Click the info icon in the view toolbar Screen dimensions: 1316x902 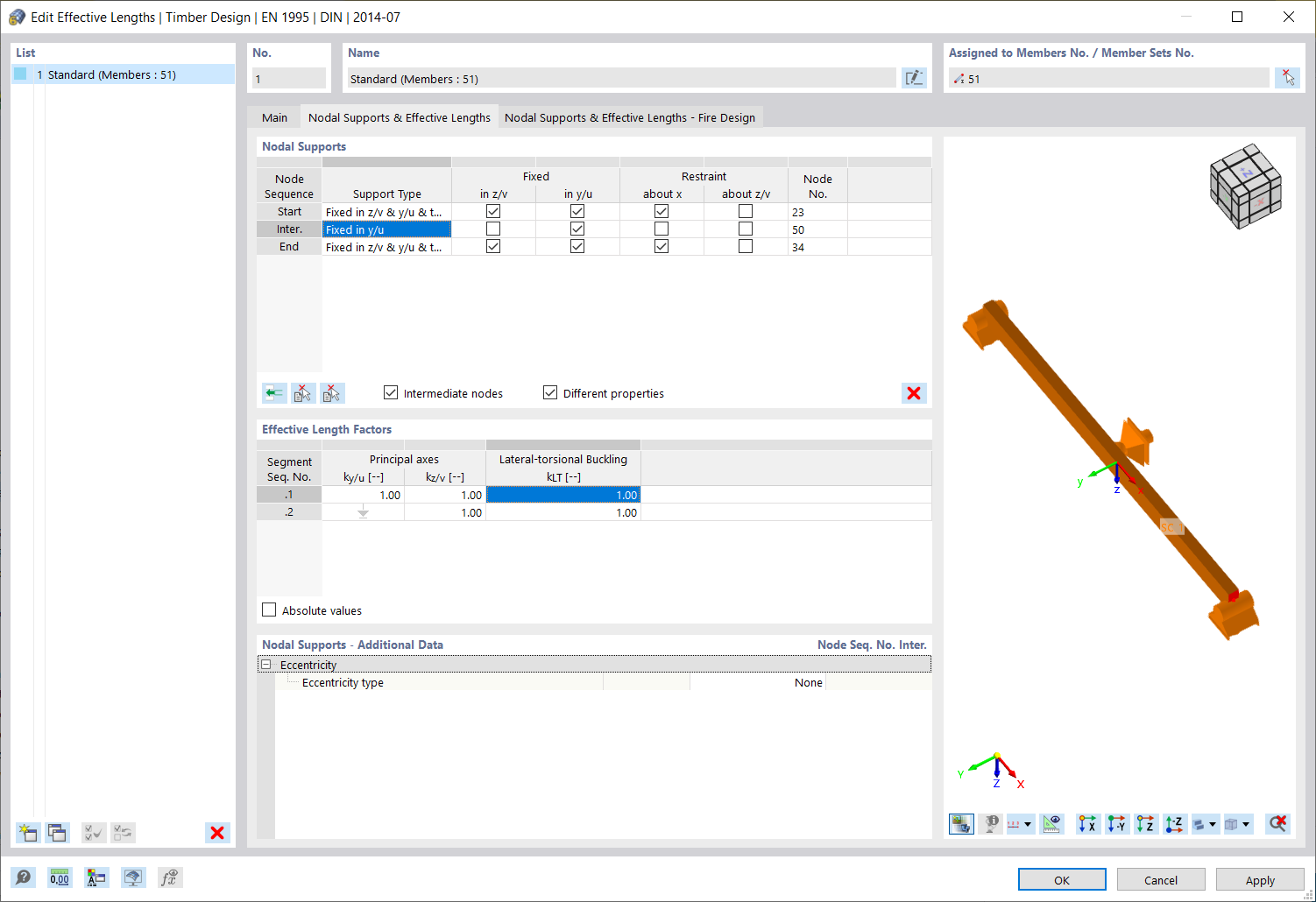991,824
